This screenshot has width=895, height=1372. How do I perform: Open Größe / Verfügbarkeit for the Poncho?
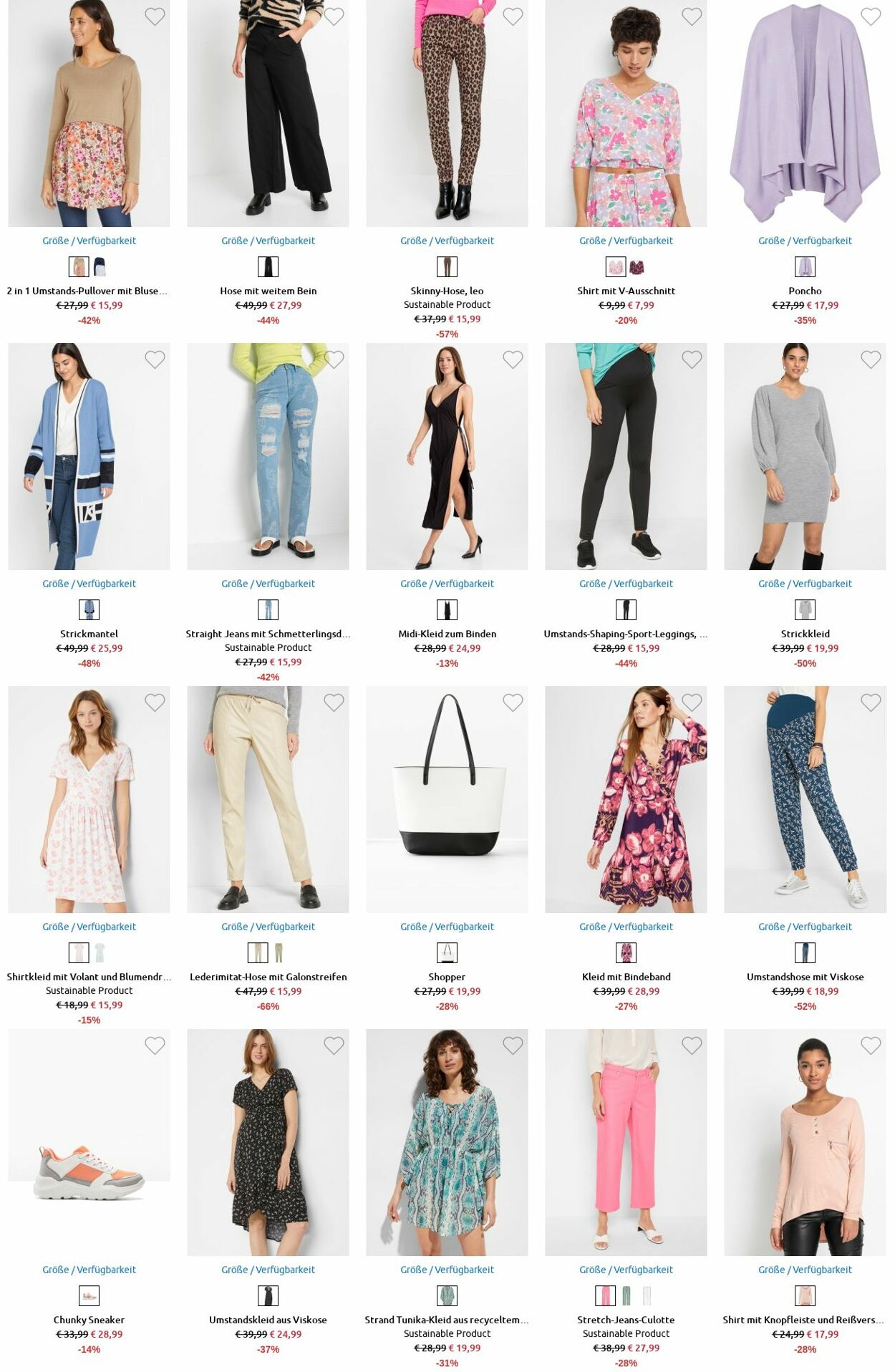coord(805,241)
